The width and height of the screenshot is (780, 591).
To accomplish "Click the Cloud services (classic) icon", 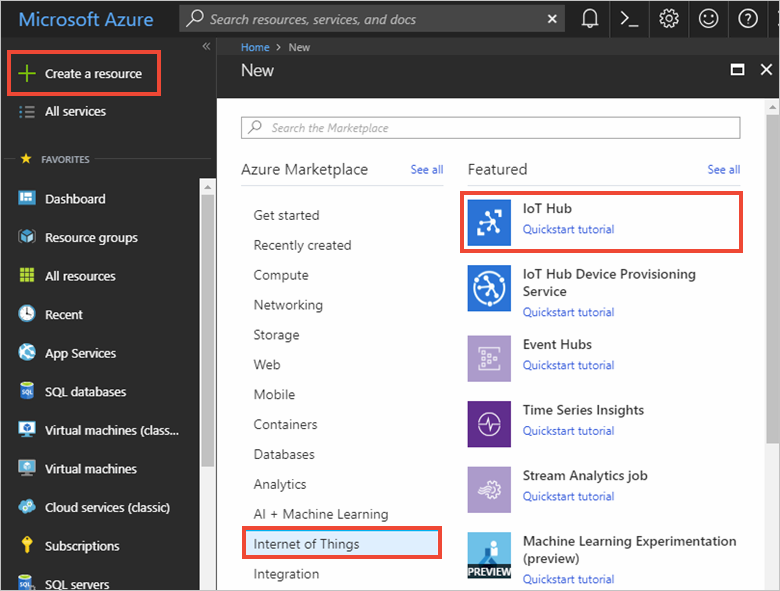I will [26, 506].
